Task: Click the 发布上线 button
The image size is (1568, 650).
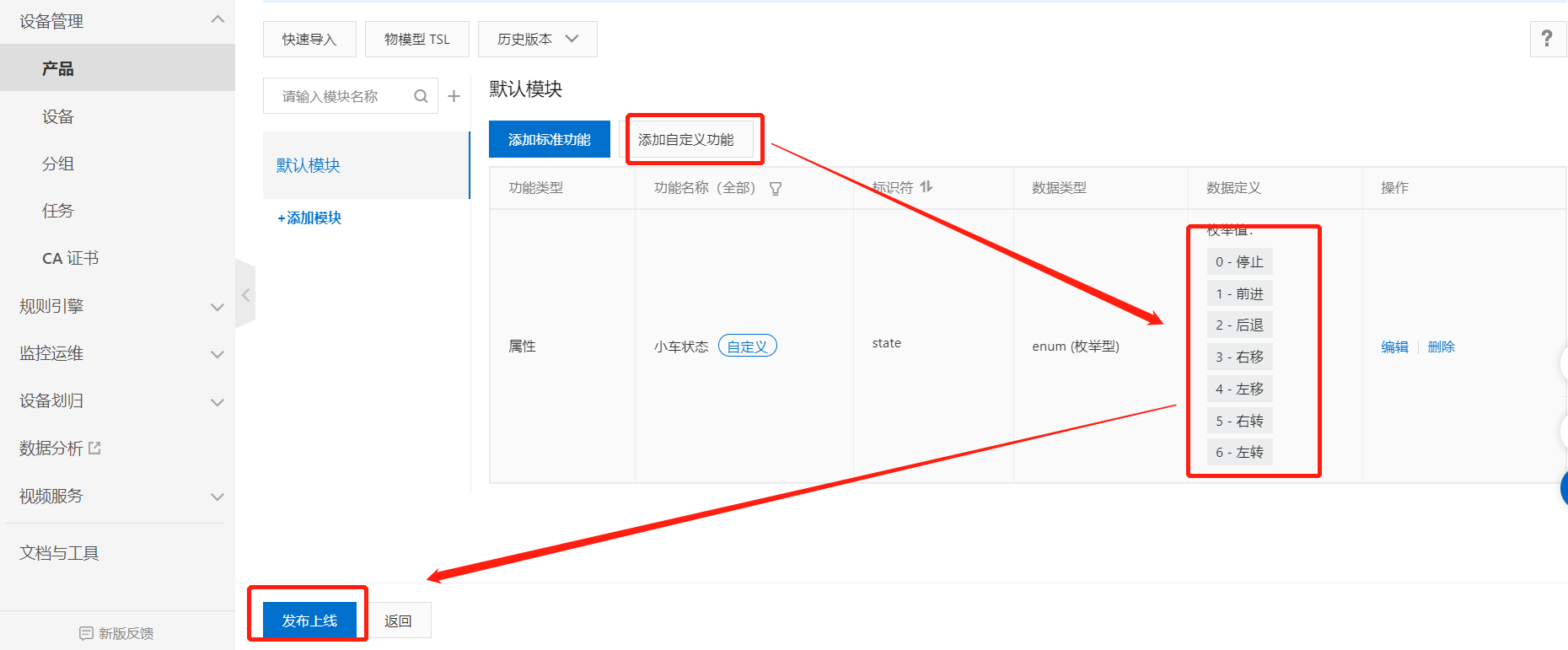Action: pos(309,620)
